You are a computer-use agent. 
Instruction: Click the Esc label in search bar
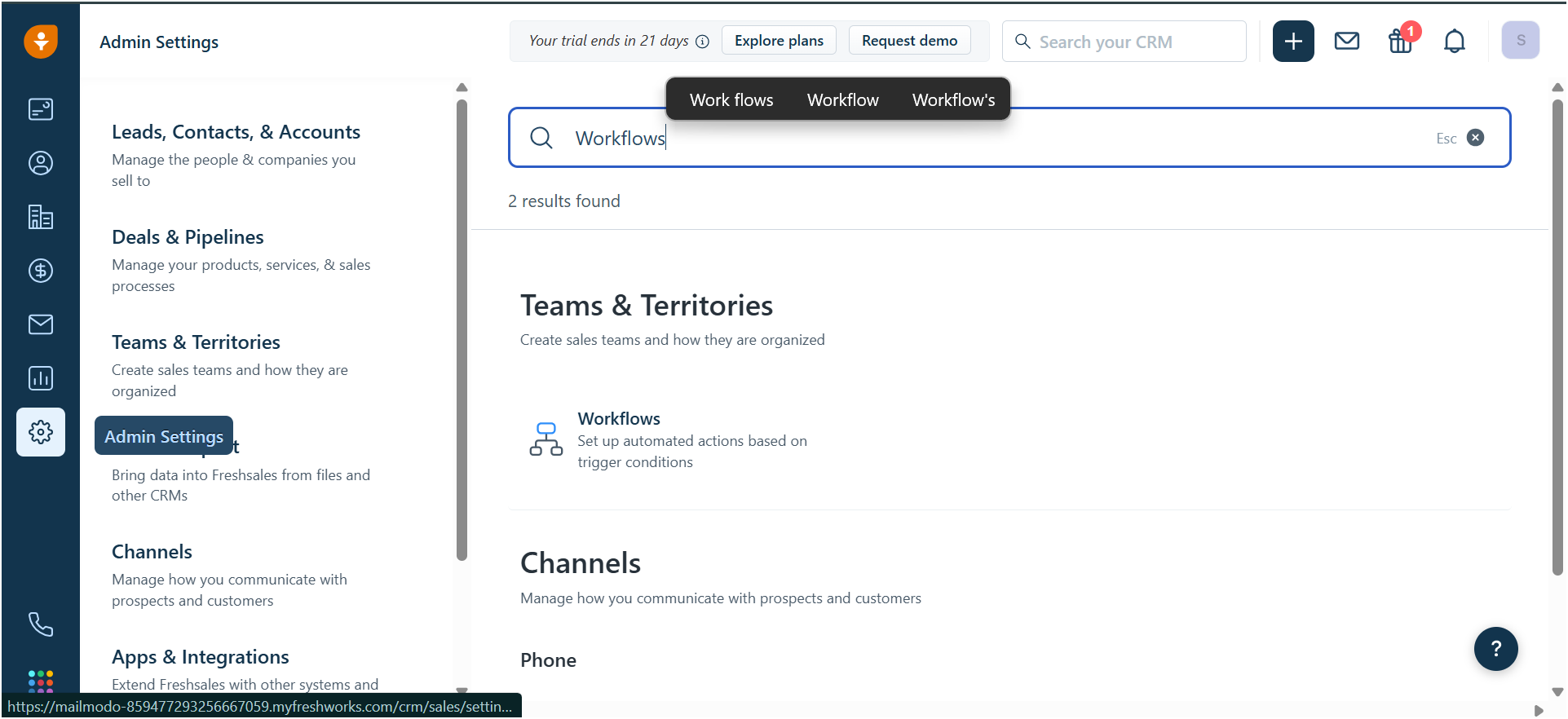1447,139
